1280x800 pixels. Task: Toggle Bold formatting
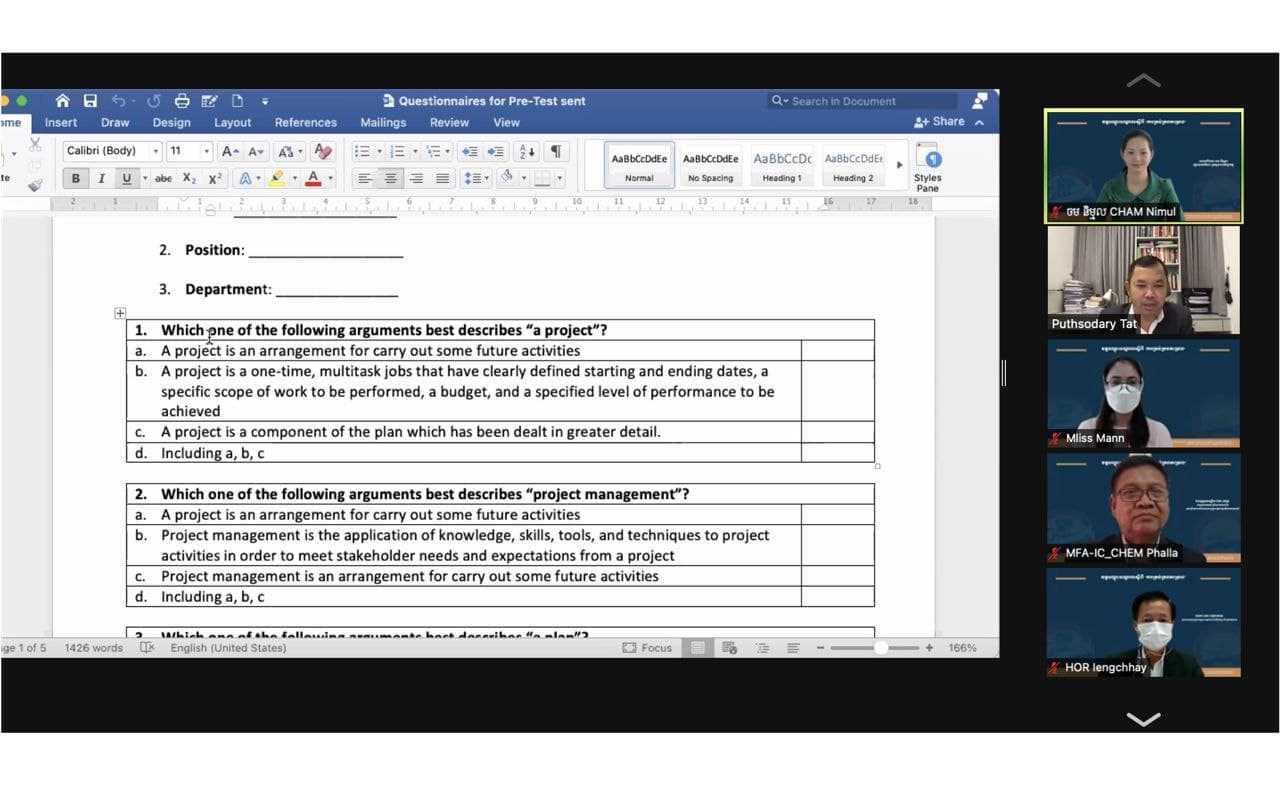[x=75, y=179]
